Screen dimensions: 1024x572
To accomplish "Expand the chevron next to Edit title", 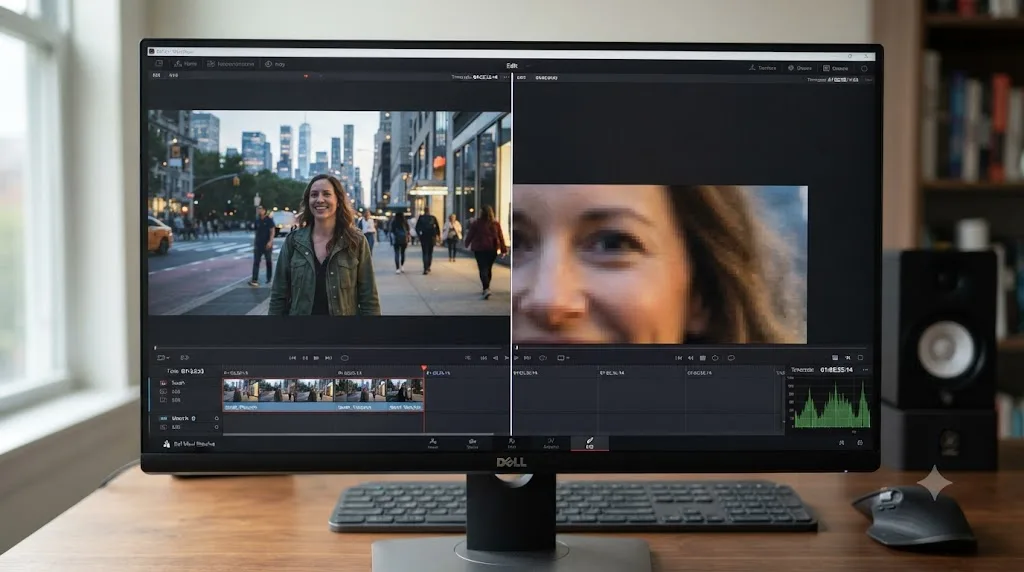I will [x=528, y=66].
